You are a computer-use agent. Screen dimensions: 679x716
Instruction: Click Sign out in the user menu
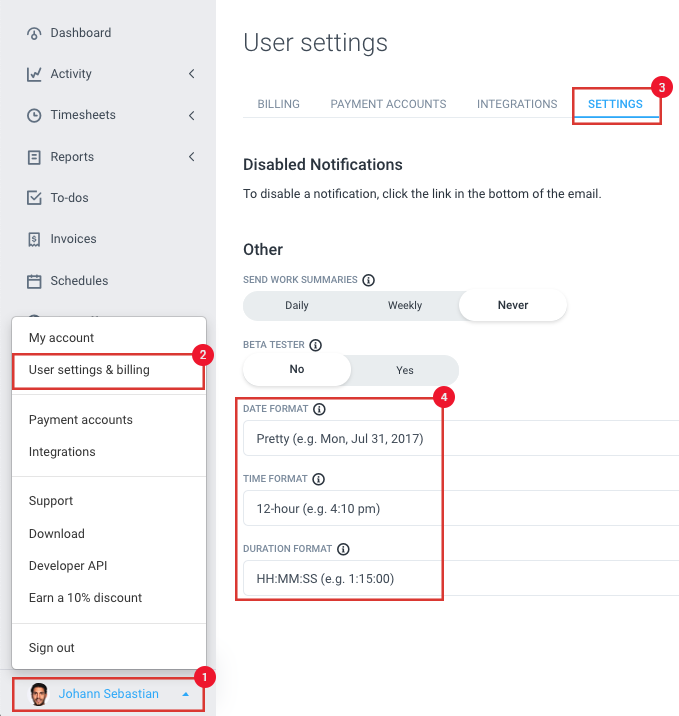coord(52,648)
